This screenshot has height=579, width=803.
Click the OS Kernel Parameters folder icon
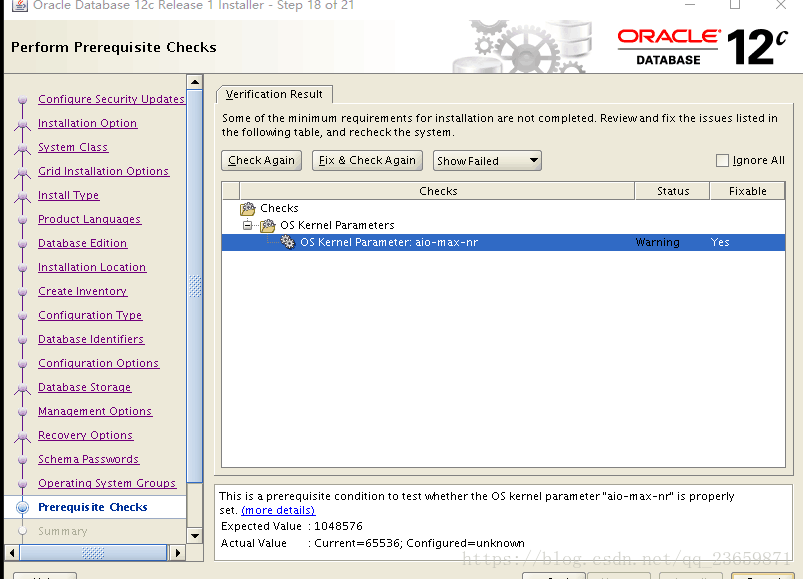pyautogui.click(x=268, y=225)
